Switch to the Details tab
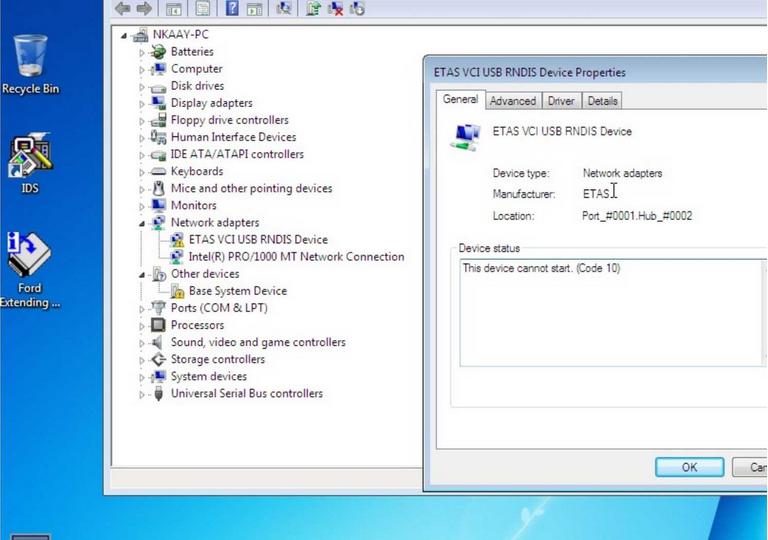The width and height of the screenshot is (768, 540). pos(602,101)
